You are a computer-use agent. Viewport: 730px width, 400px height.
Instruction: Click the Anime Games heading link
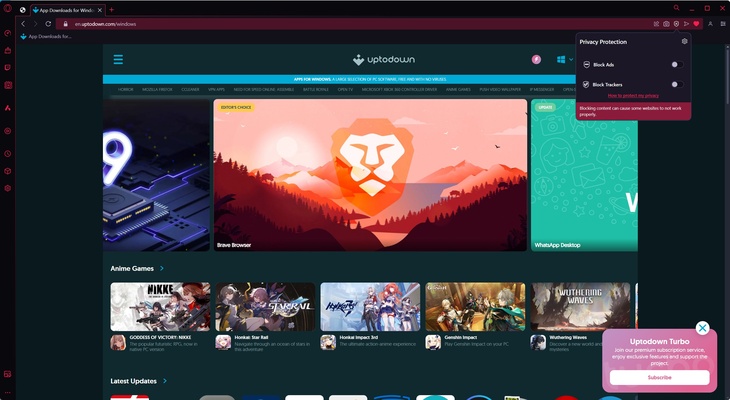(132, 268)
